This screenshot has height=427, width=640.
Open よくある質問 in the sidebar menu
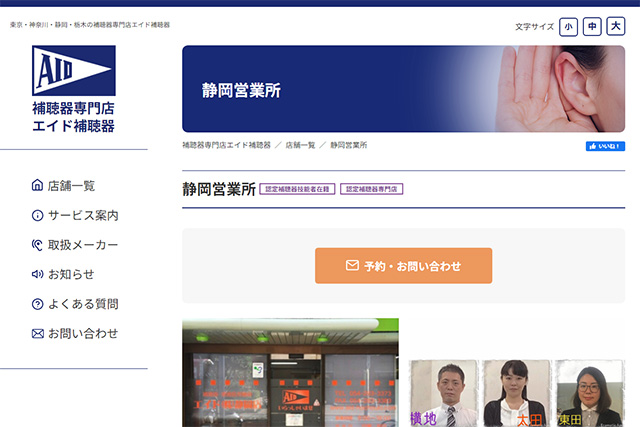(83, 304)
